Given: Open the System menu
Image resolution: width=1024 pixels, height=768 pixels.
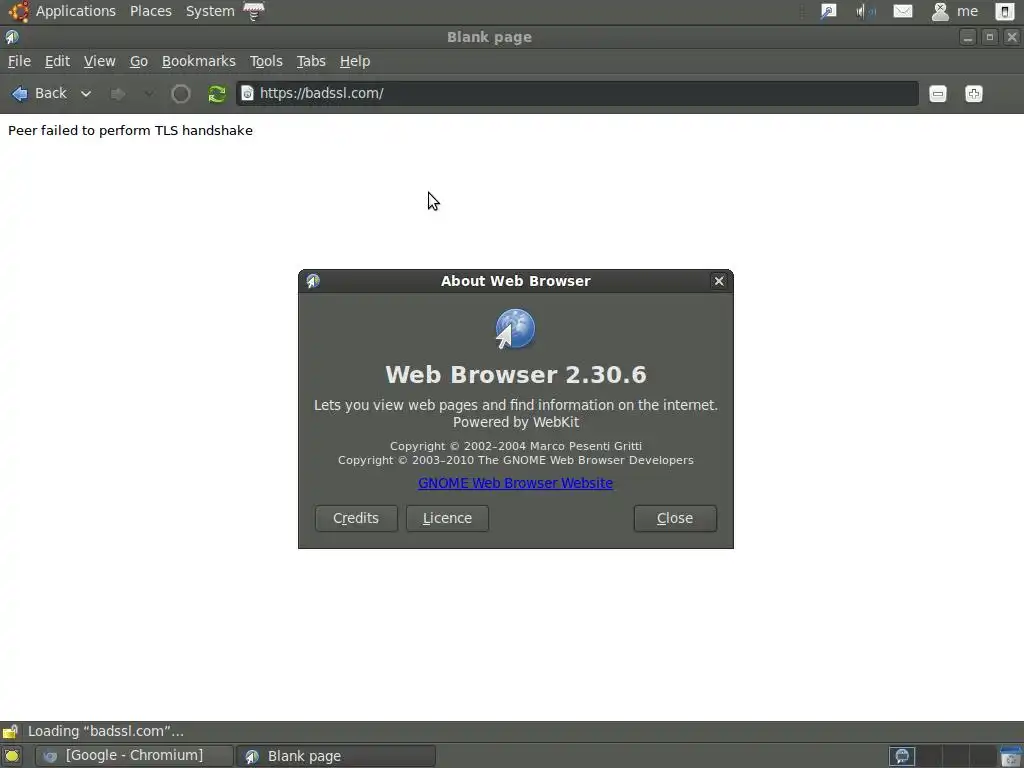Looking at the screenshot, I should pyautogui.click(x=210, y=11).
